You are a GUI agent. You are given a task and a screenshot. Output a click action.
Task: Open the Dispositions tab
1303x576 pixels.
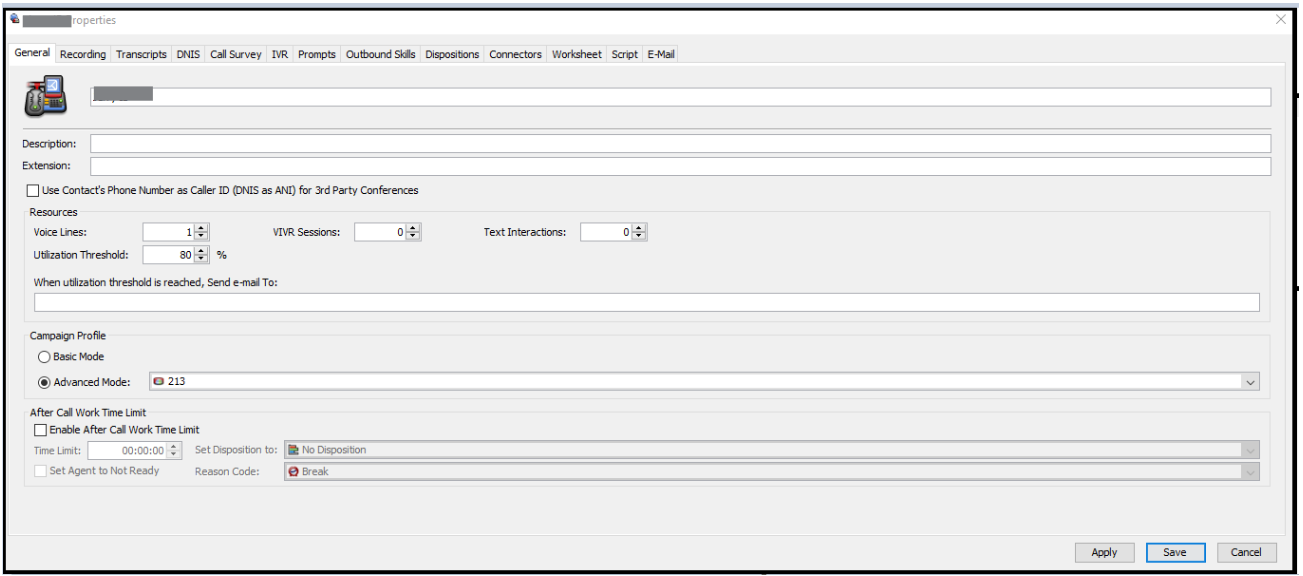pyautogui.click(x=452, y=54)
